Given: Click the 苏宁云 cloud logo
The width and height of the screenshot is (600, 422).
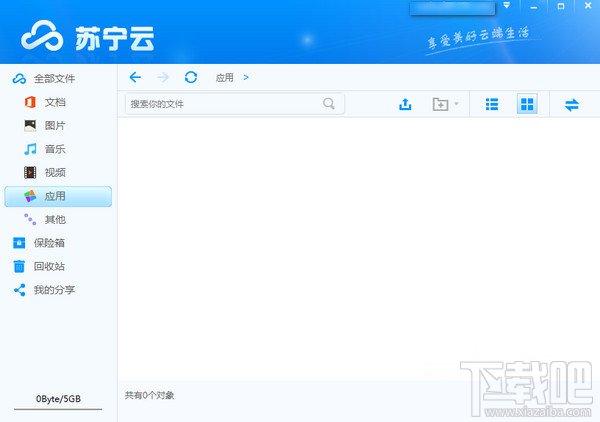Looking at the screenshot, I should (42, 36).
